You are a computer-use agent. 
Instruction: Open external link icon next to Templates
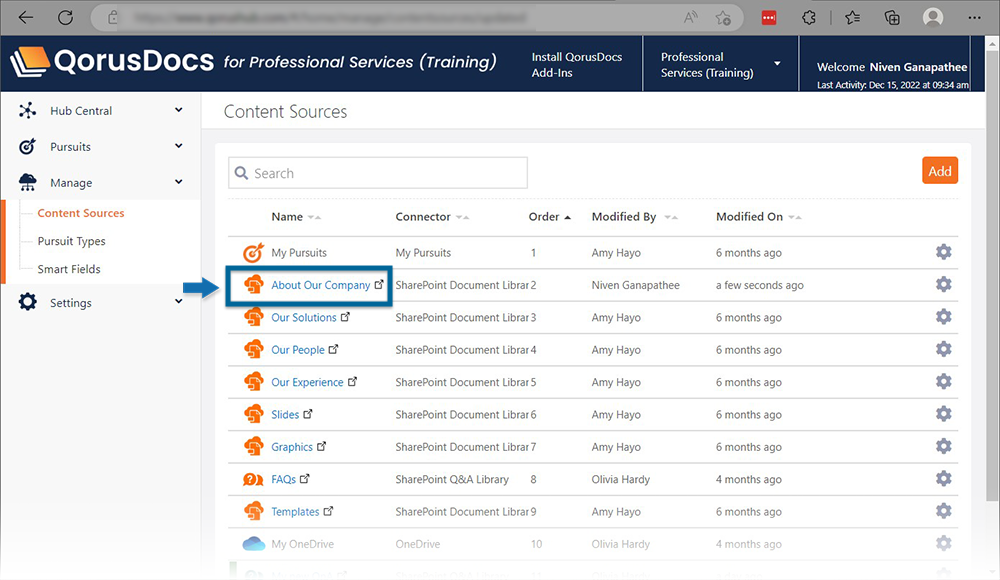coord(328,511)
